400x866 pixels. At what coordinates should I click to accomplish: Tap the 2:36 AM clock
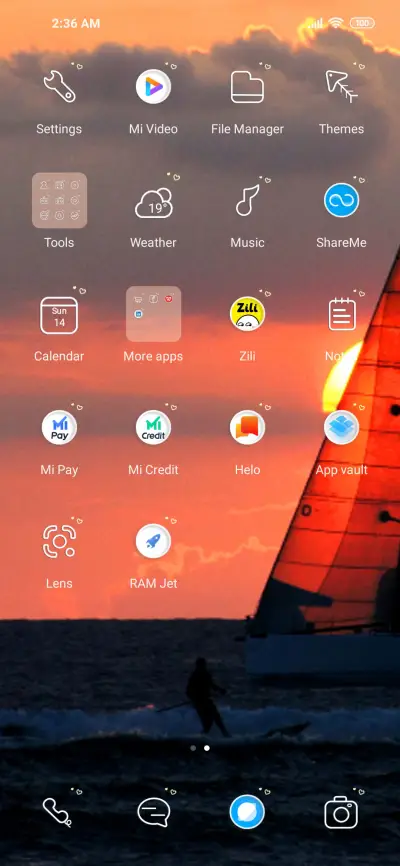point(76,23)
